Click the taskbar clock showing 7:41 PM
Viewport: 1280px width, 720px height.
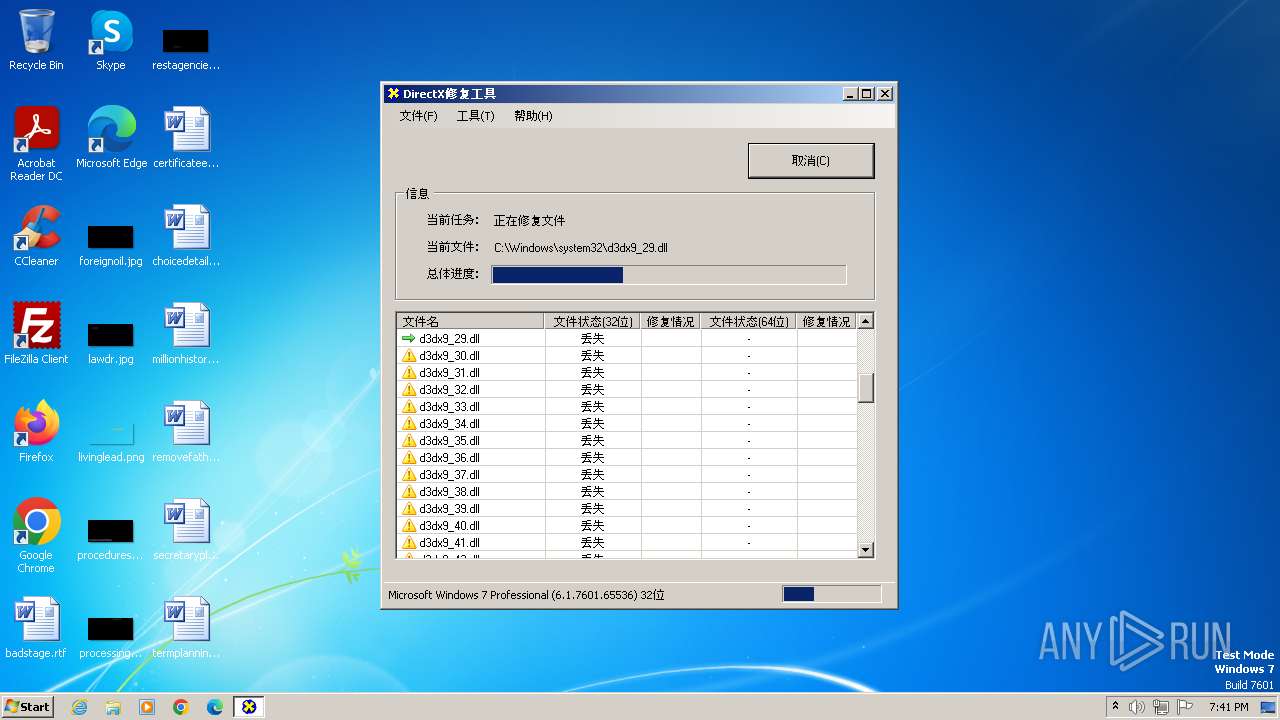pos(1228,707)
